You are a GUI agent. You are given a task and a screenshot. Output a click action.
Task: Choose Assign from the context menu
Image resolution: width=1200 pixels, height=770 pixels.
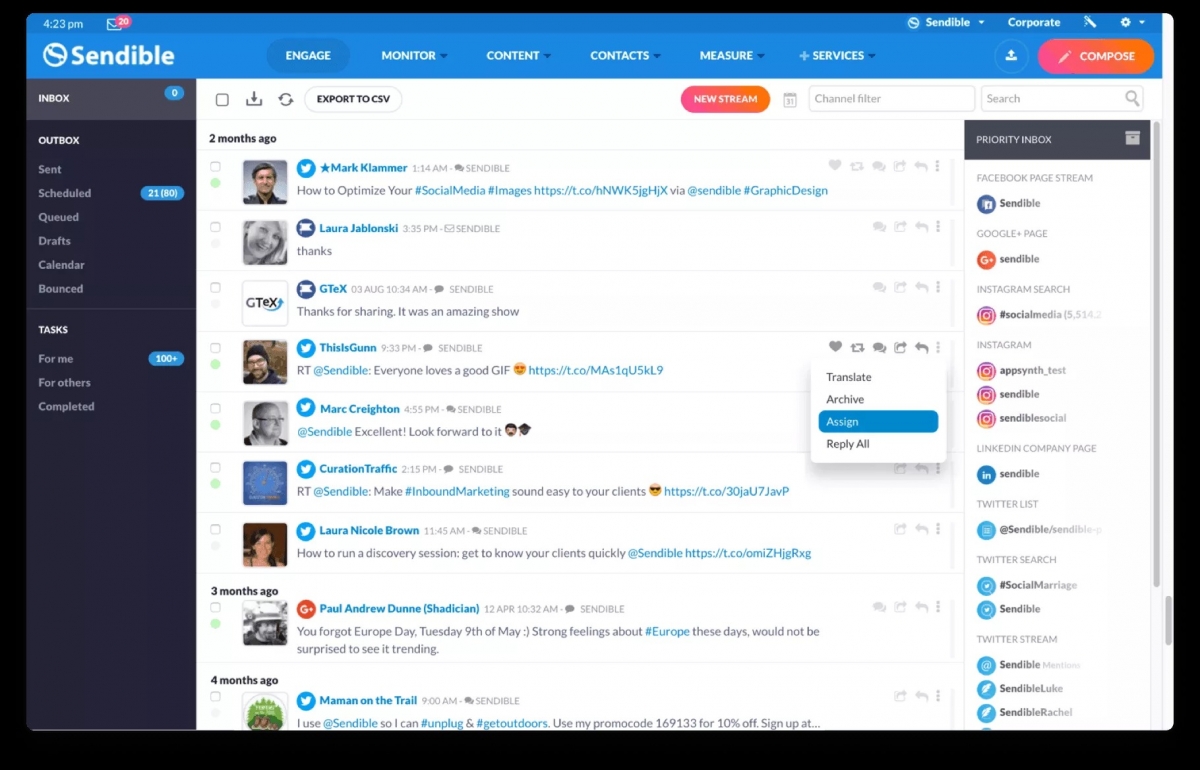click(x=878, y=422)
